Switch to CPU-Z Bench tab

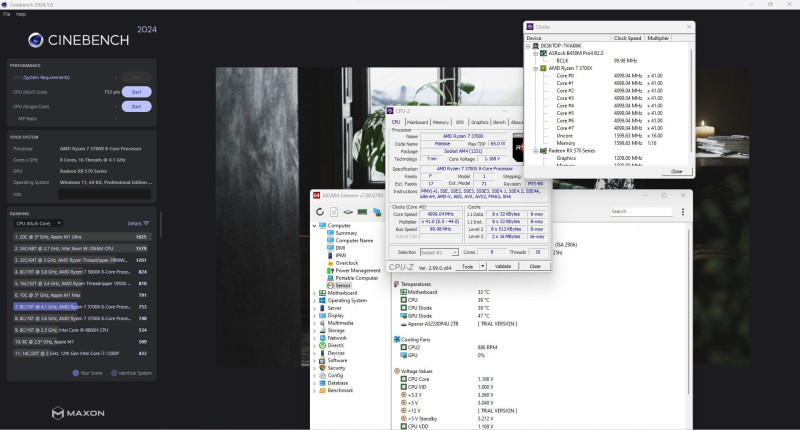(499, 122)
